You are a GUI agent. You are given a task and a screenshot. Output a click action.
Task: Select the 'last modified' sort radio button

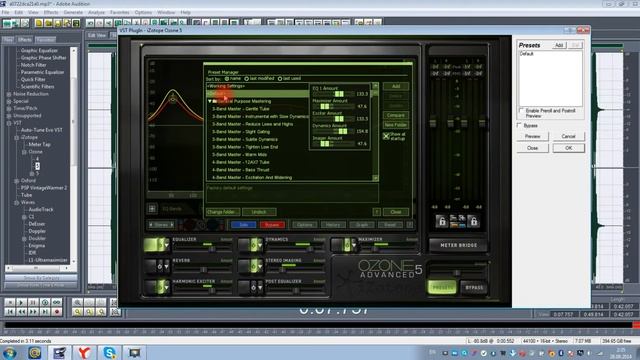247,78
